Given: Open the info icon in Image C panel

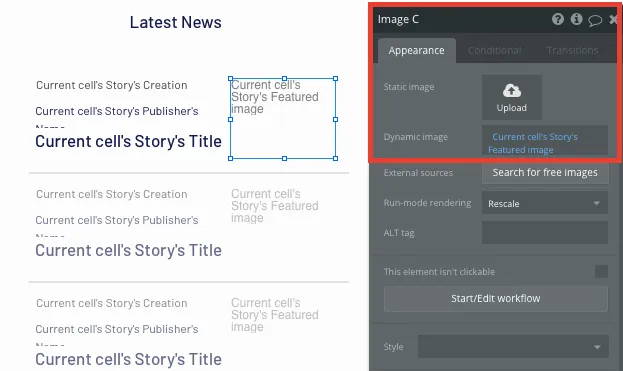Looking at the screenshot, I should (x=577, y=19).
